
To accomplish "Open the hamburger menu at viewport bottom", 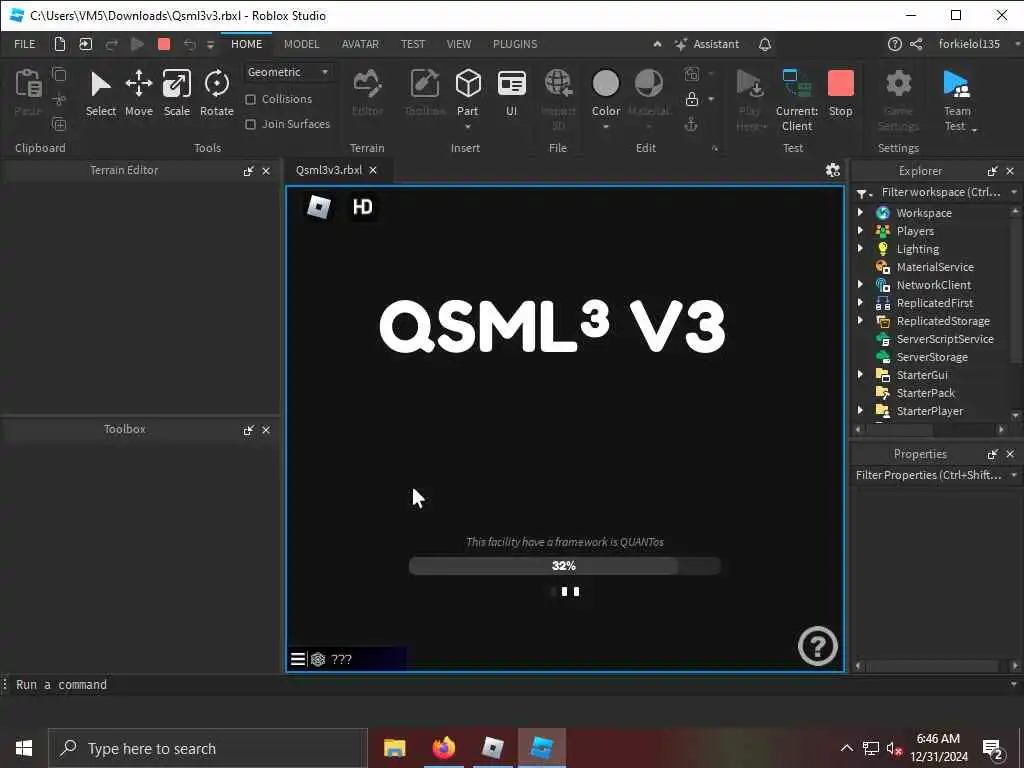I will [298, 659].
